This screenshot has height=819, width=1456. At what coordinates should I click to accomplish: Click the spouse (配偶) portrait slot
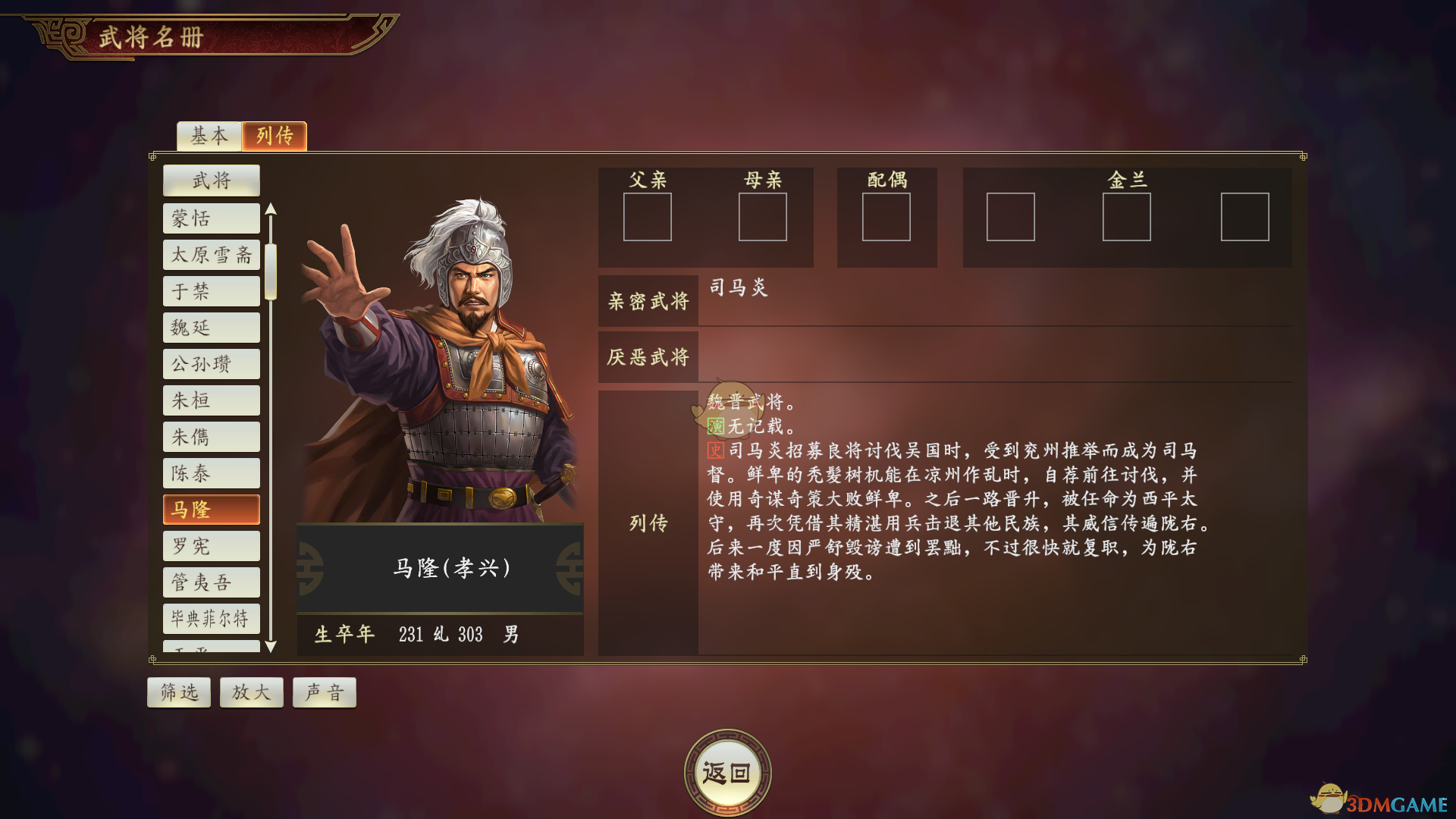click(886, 217)
